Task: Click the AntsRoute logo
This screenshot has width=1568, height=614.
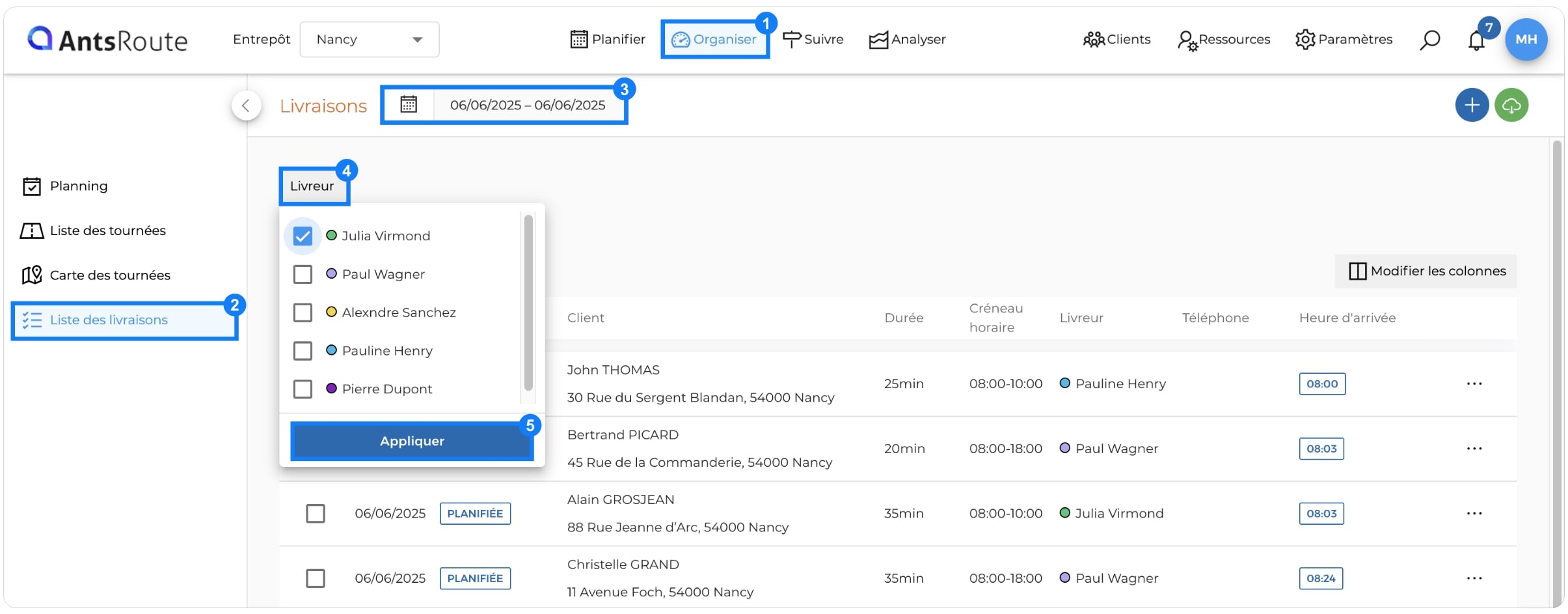Action: coord(107,40)
